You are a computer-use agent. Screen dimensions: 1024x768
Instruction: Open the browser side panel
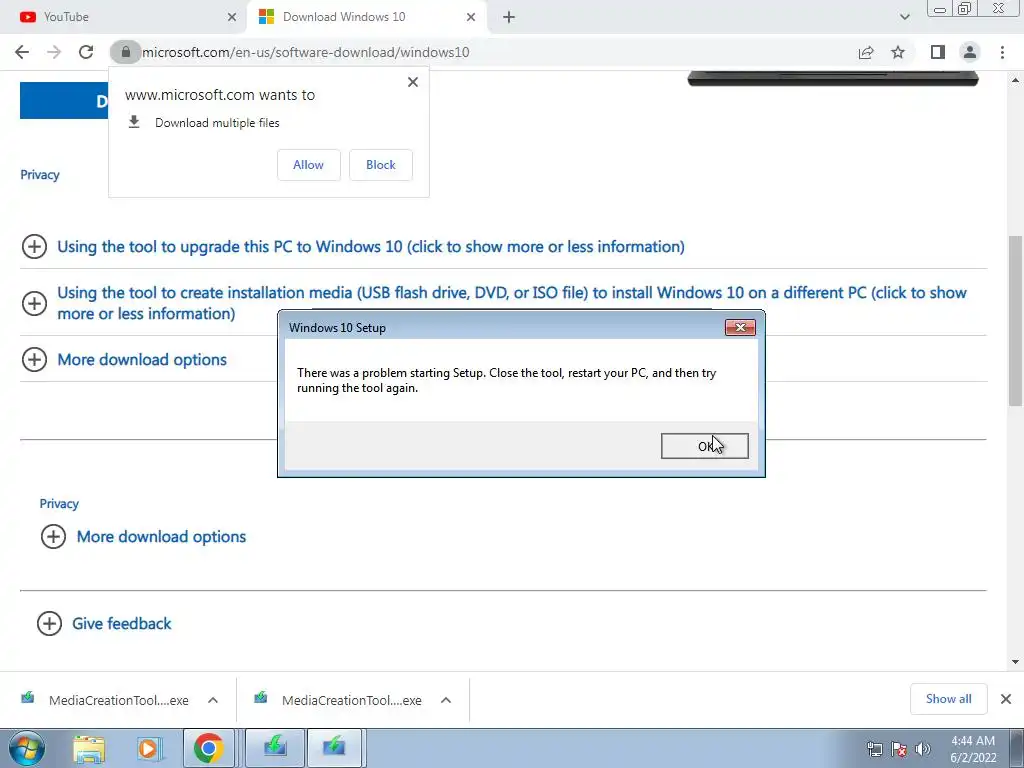pos(938,52)
